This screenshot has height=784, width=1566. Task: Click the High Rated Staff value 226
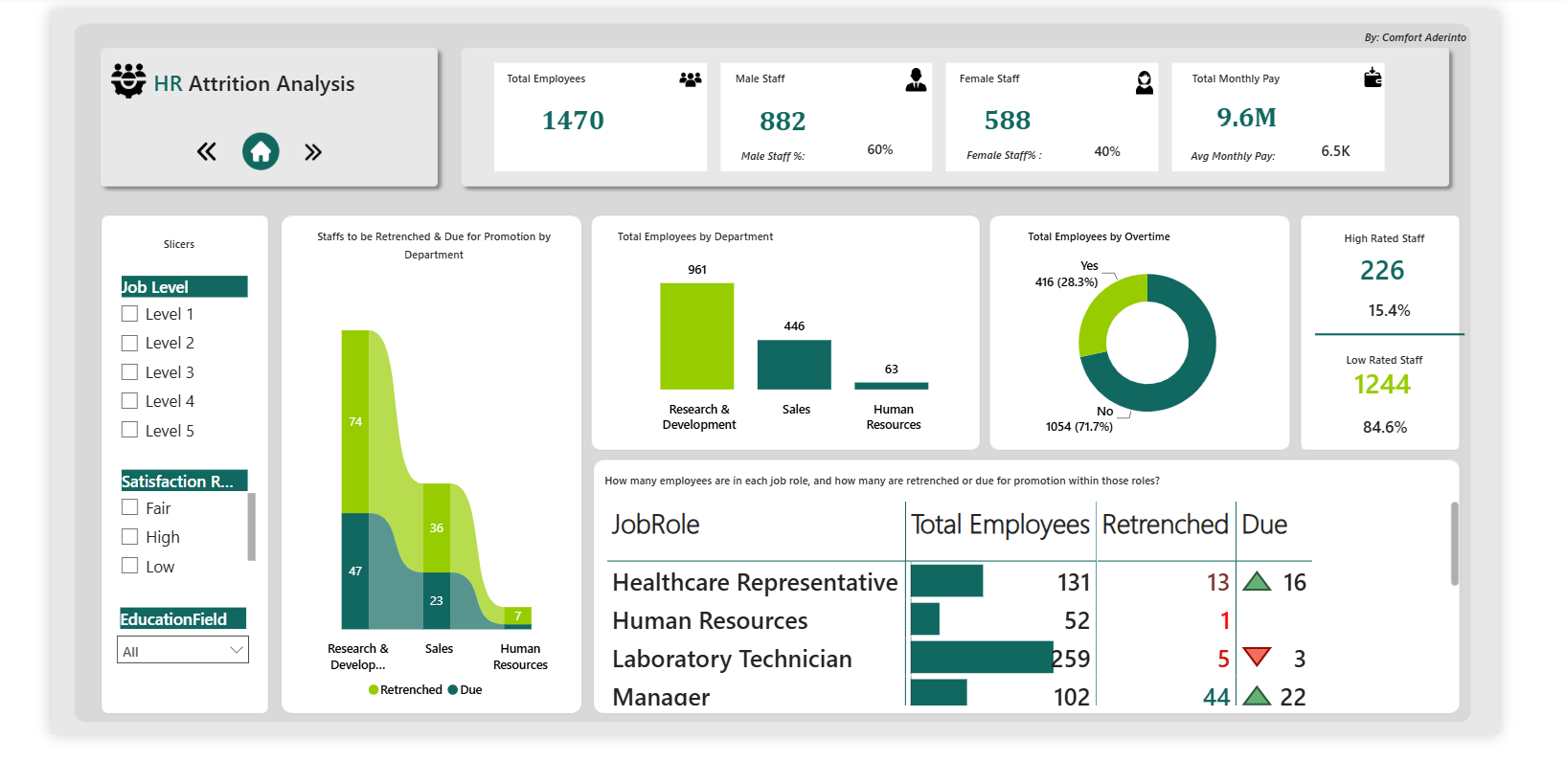click(x=1382, y=271)
